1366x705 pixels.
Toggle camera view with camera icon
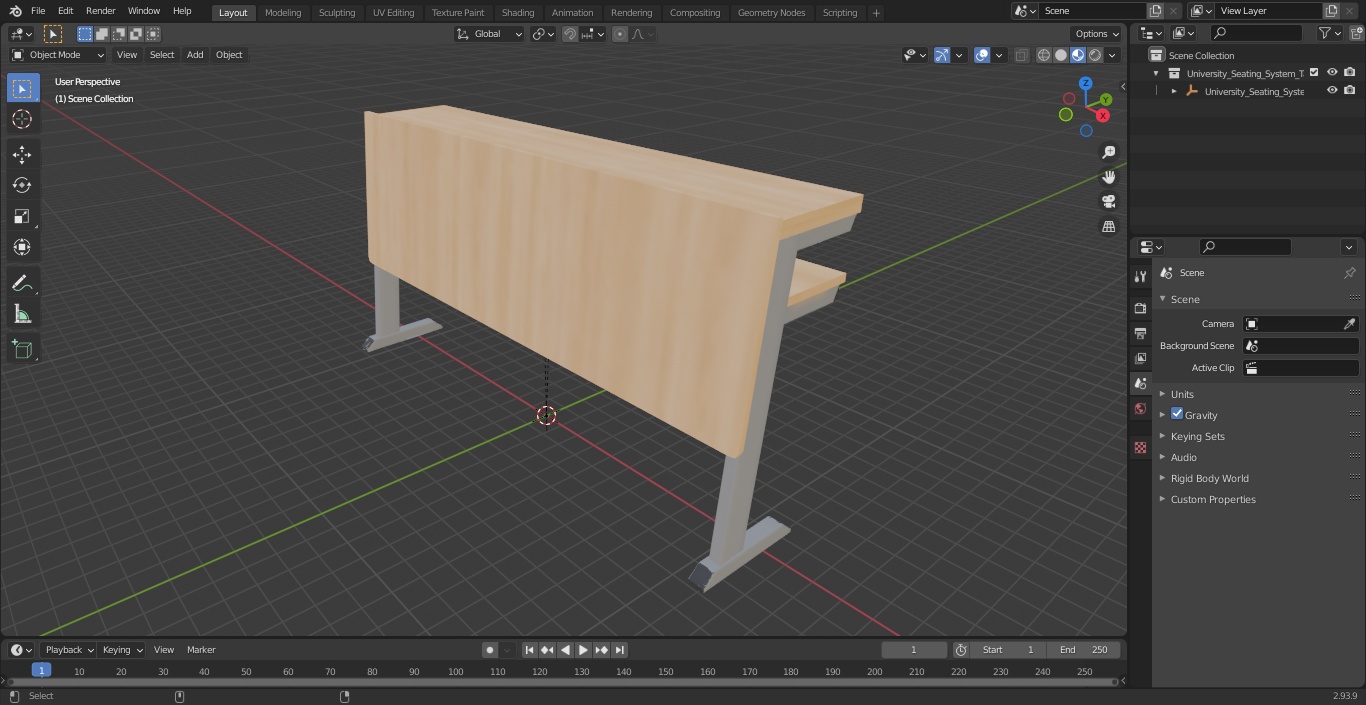(1108, 202)
